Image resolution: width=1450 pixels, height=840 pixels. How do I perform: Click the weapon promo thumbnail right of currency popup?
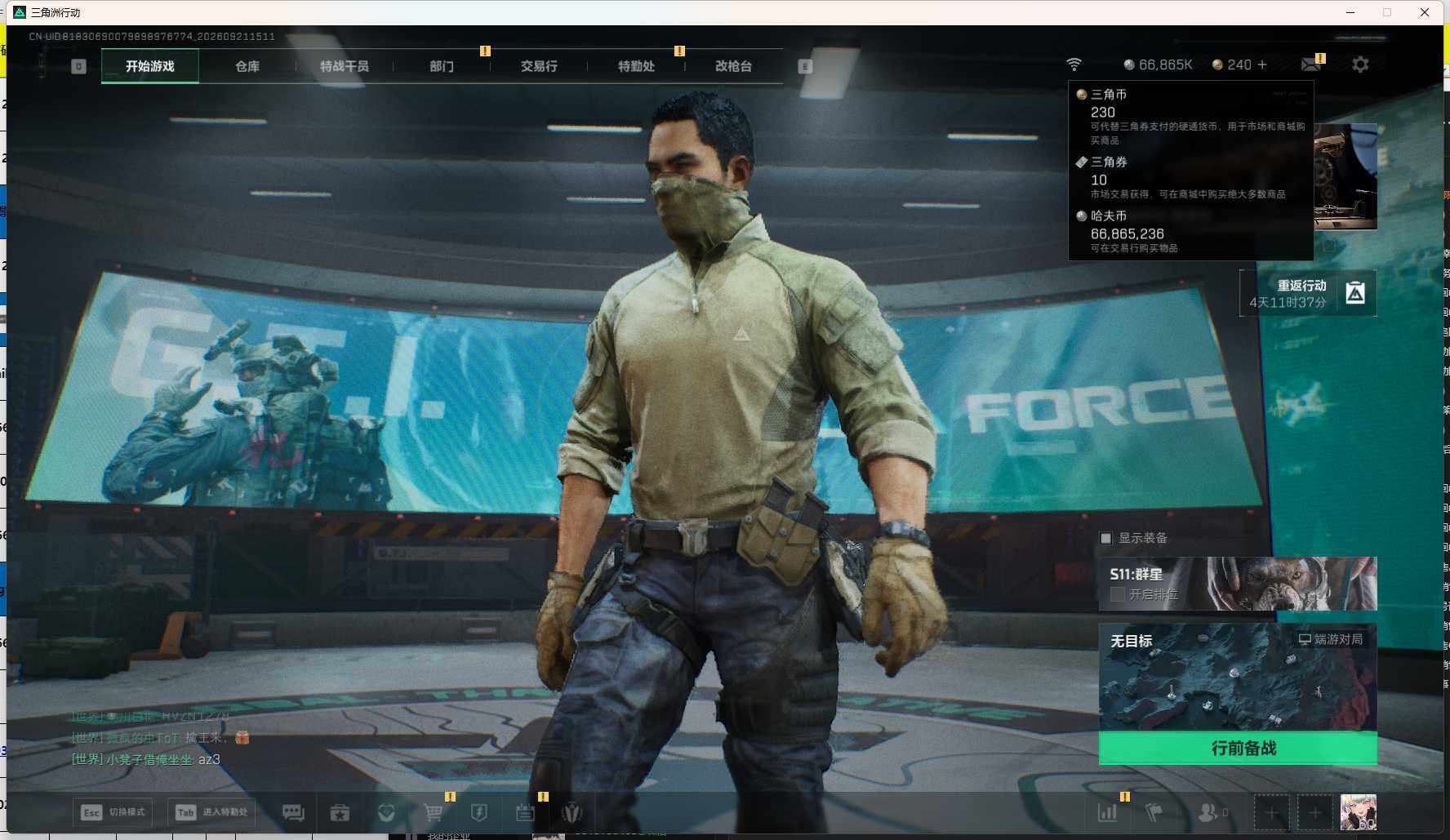coord(1345,176)
